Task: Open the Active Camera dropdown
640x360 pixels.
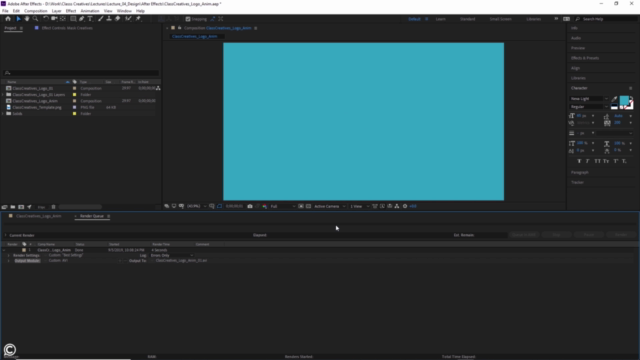Action: click(330, 206)
